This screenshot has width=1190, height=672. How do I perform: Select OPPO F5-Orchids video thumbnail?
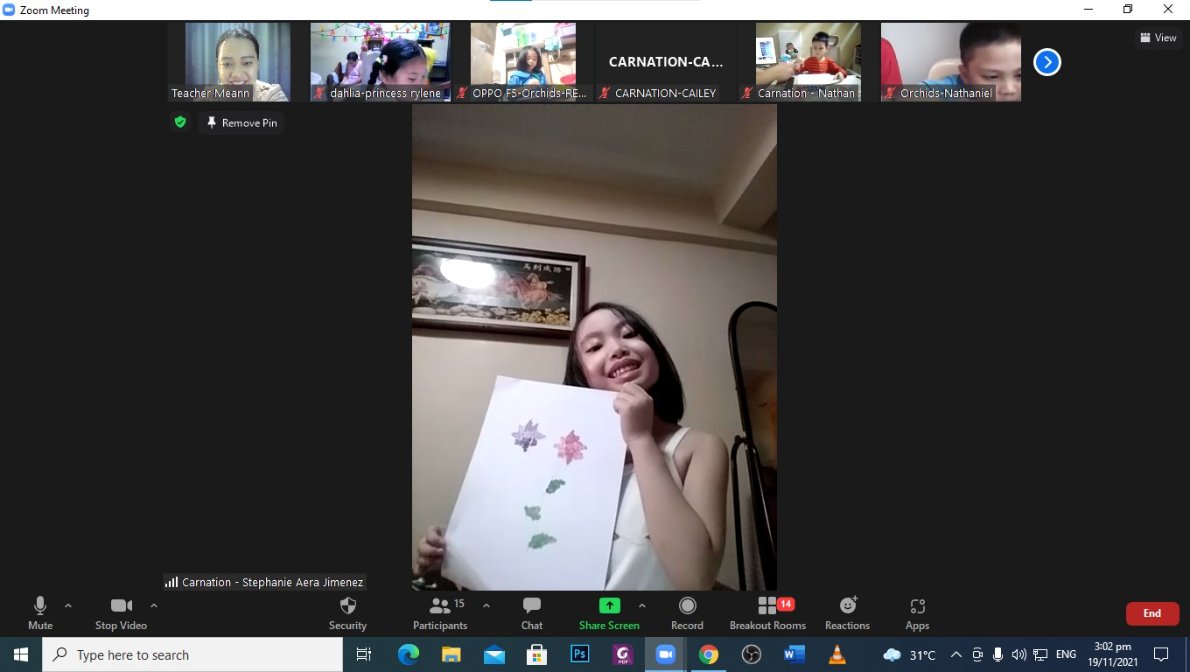(523, 62)
